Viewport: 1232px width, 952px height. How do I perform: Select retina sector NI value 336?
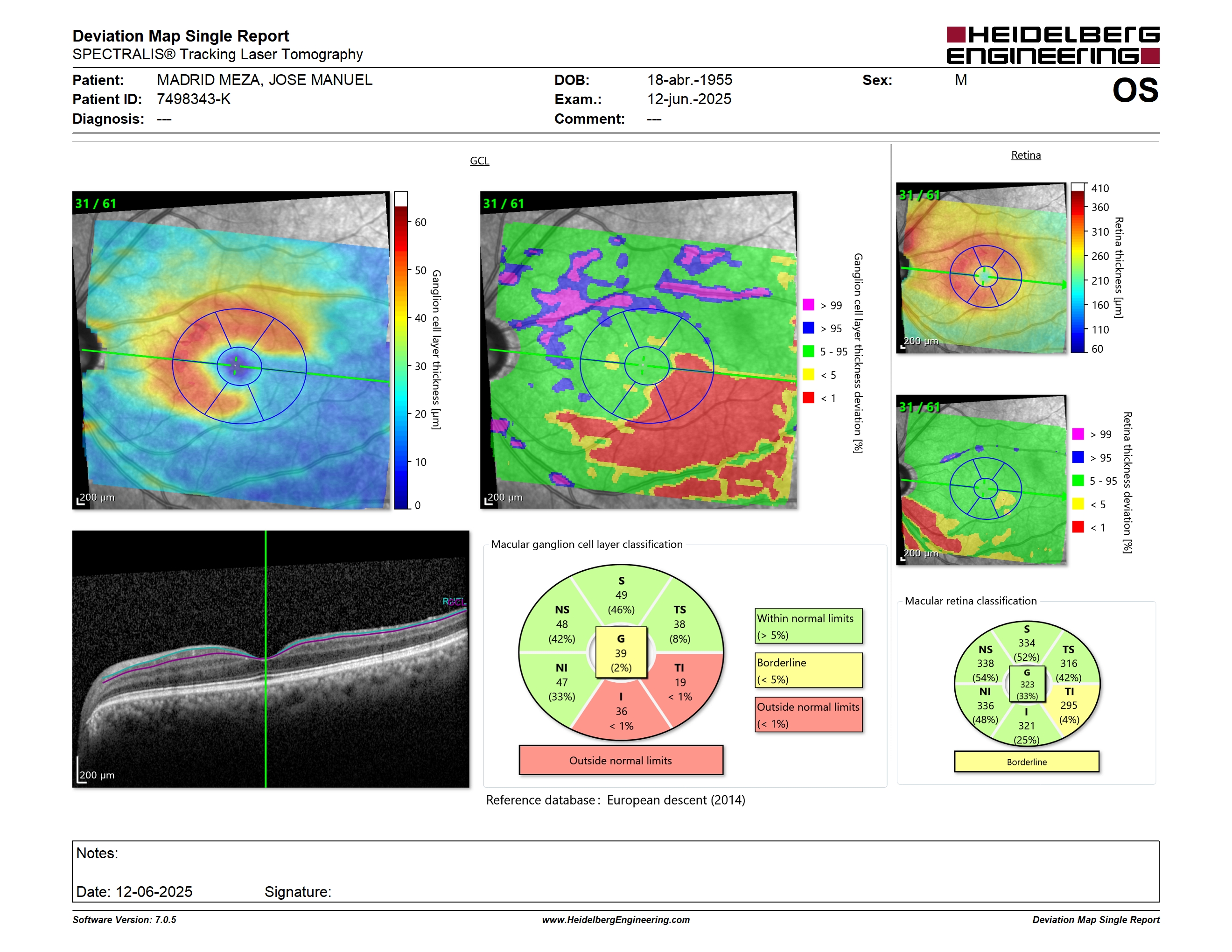[x=986, y=706]
